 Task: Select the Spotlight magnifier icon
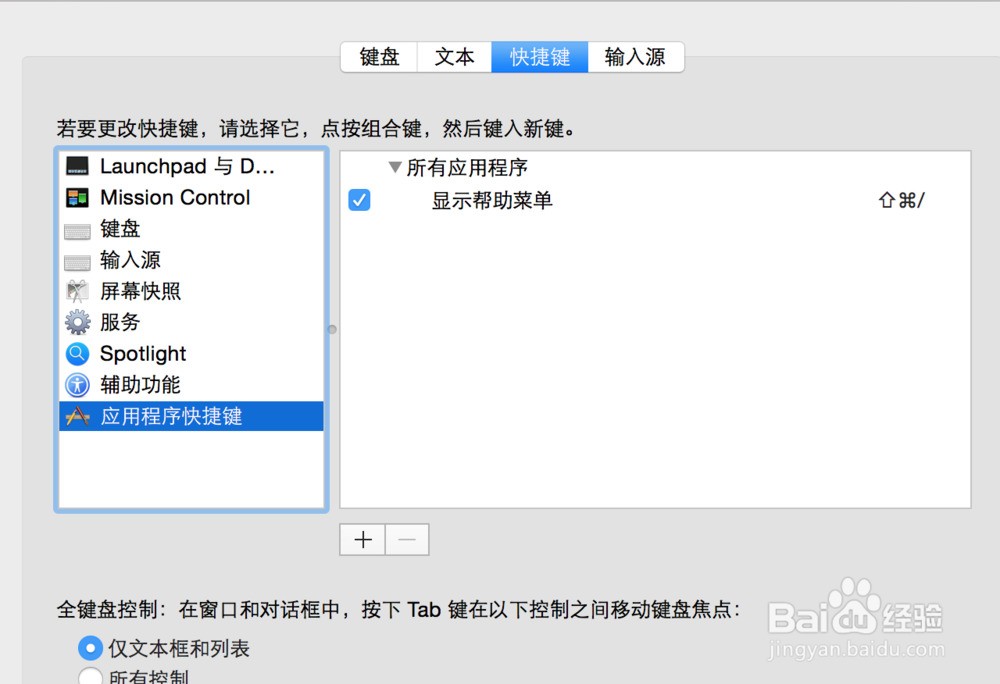pyautogui.click(x=77, y=353)
